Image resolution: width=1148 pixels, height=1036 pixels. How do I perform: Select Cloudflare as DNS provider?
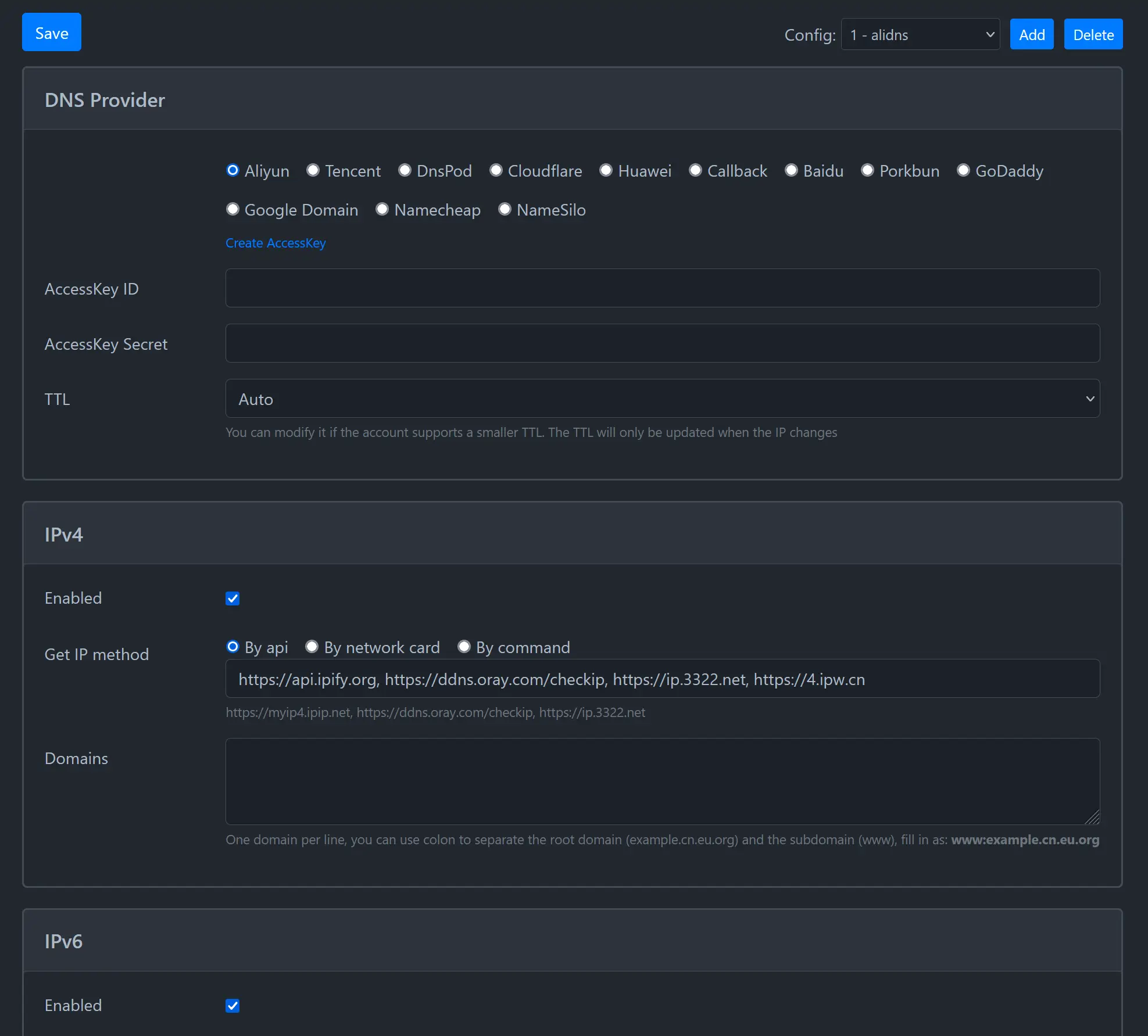[x=496, y=170]
